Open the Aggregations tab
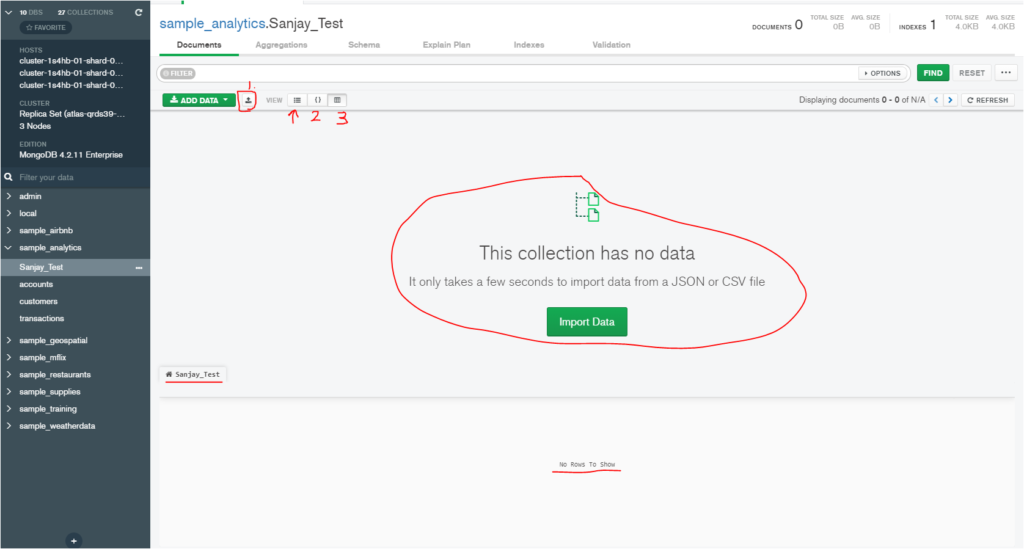 (x=281, y=45)
